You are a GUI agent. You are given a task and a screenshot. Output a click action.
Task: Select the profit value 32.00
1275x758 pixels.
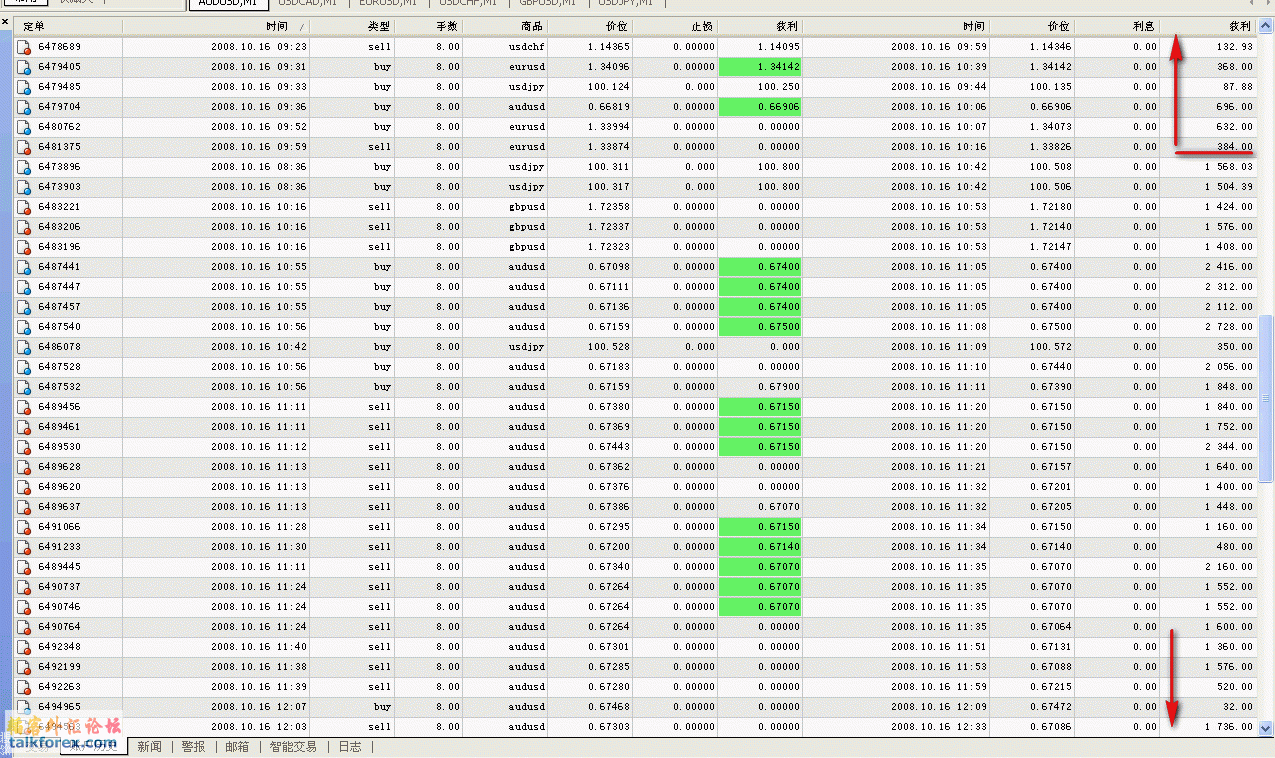pos(1238,707)
